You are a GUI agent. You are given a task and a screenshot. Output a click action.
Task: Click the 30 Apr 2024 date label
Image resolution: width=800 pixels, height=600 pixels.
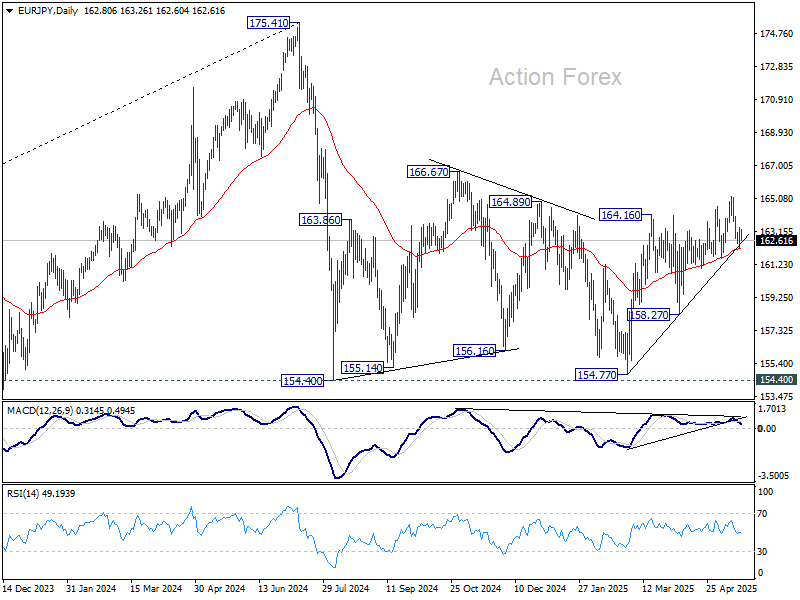(x=219, y=589)
